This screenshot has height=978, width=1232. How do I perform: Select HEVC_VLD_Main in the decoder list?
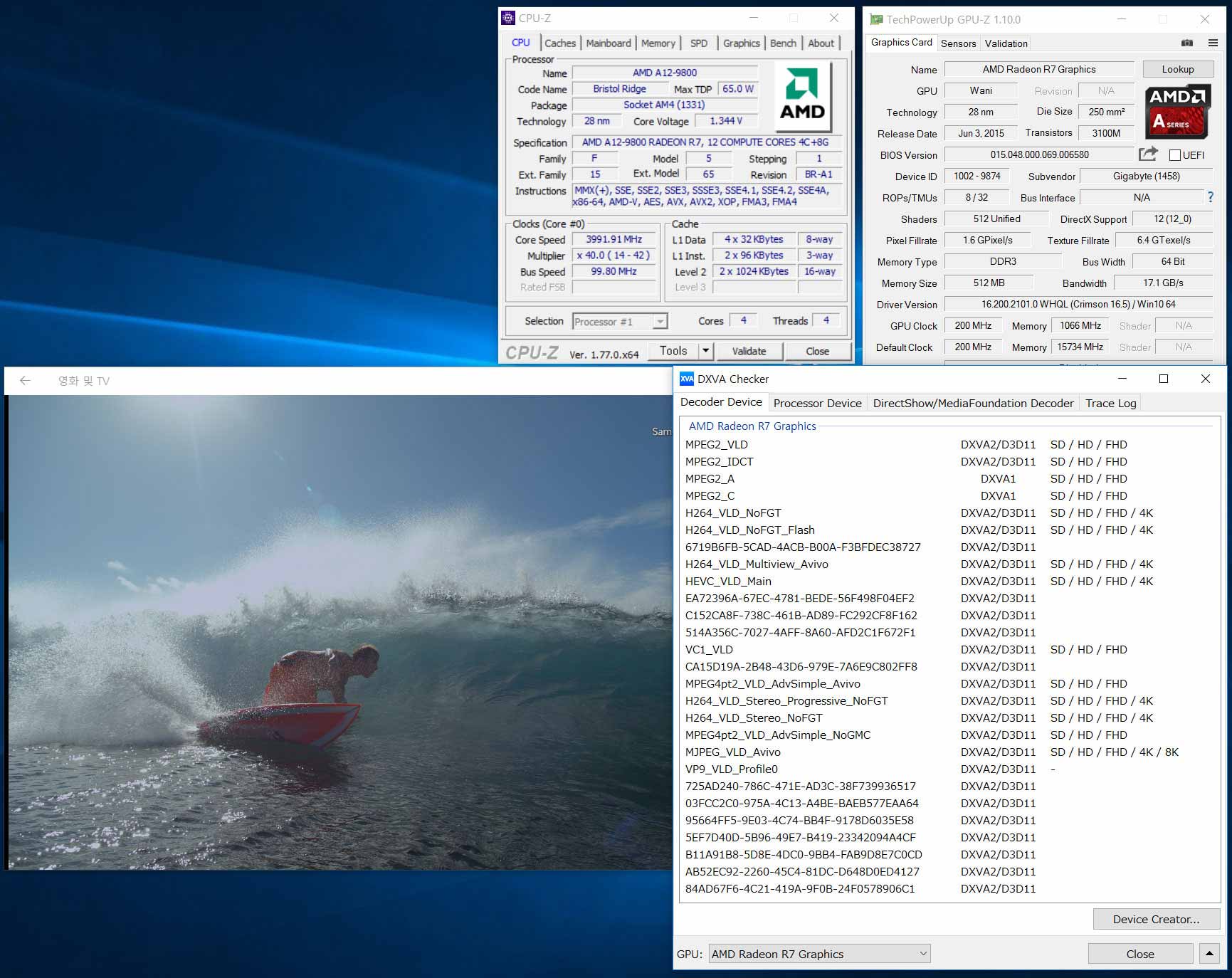(728, 582)
